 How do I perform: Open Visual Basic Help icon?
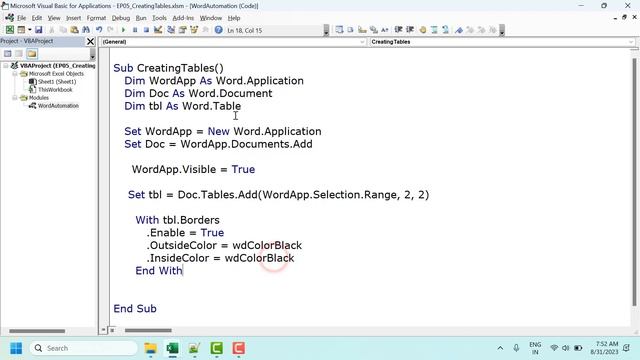click(218, 30)
